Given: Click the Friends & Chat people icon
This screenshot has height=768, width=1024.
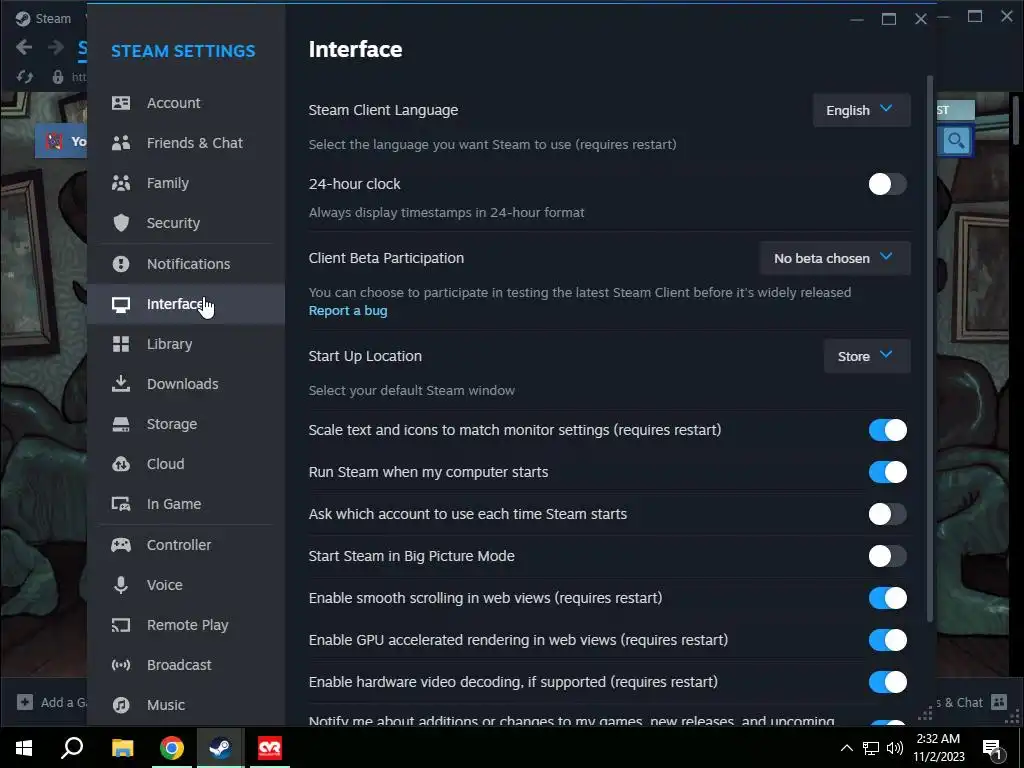Looking at the screenshot, I should [121, 143].
